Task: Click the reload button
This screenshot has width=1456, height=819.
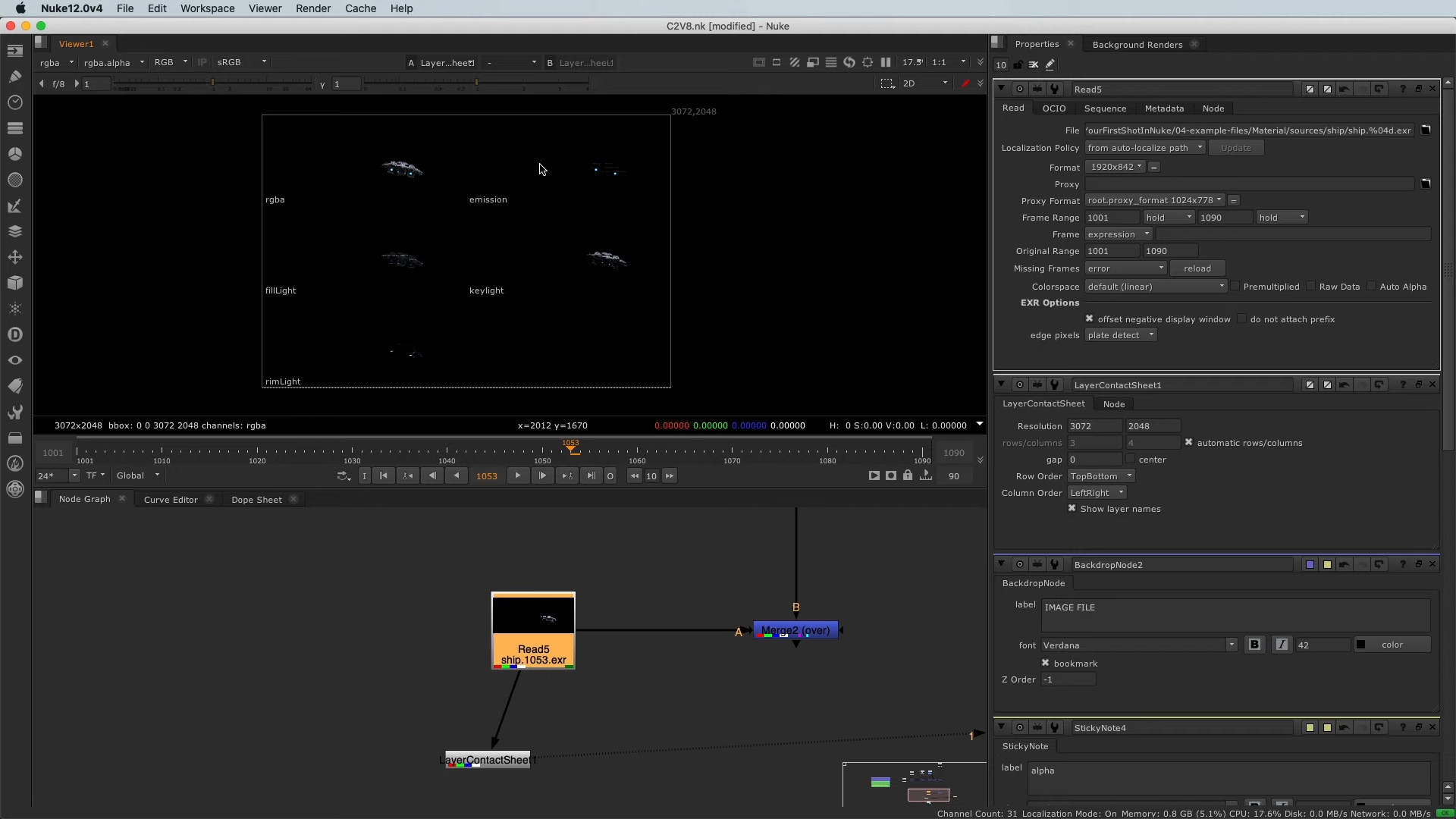Action: tap(1197, 268)
